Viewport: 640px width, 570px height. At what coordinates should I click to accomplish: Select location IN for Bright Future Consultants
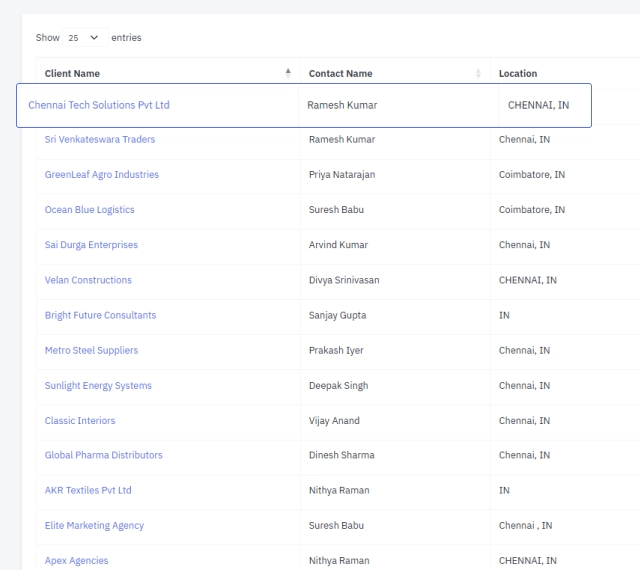504,315
